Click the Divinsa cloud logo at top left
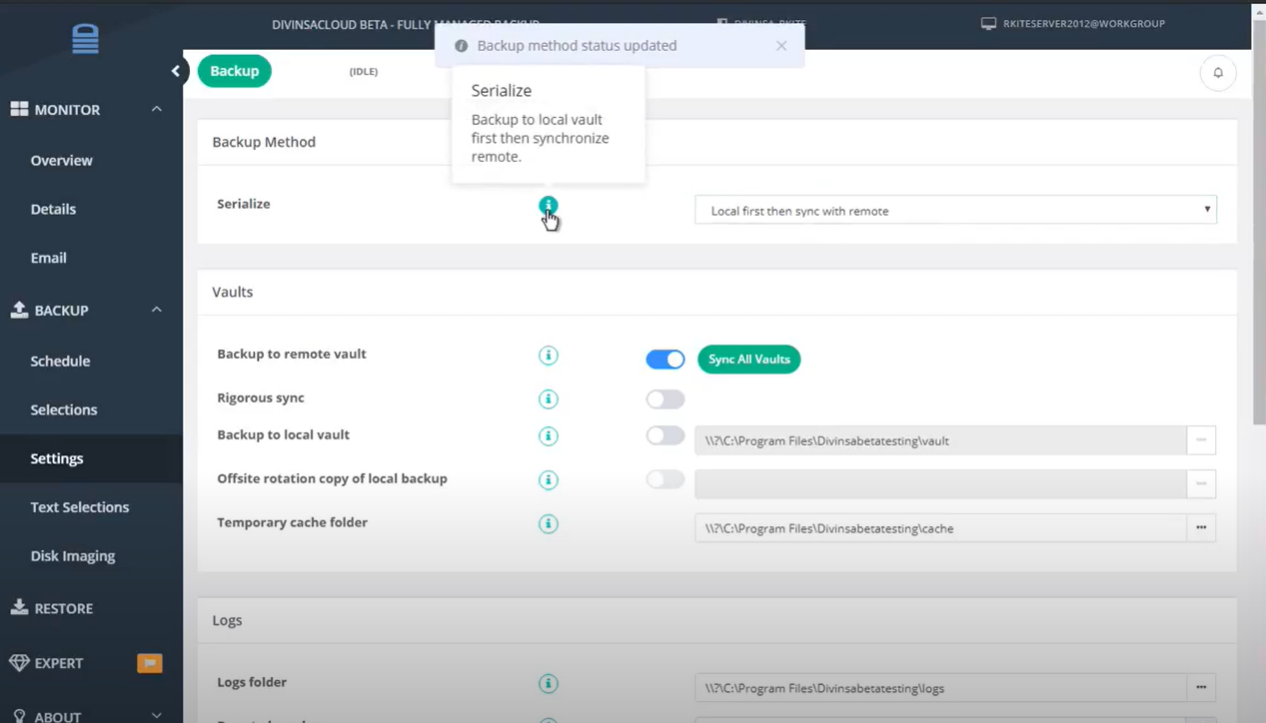1266x723 pixels. pos(84,38)
